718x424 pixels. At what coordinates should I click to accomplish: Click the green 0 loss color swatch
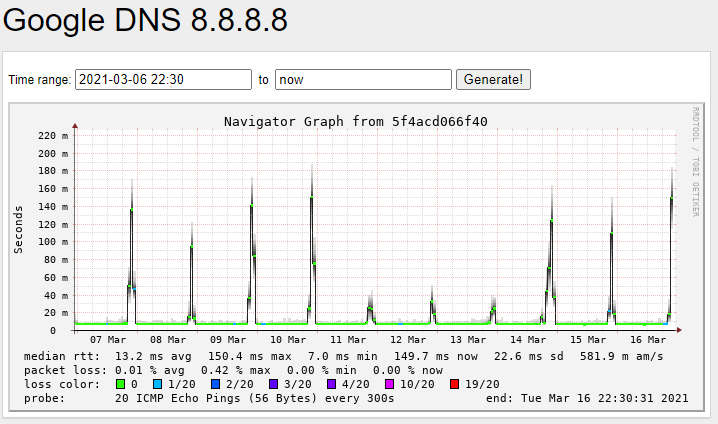pyautogui.click(x=120, y=384)
